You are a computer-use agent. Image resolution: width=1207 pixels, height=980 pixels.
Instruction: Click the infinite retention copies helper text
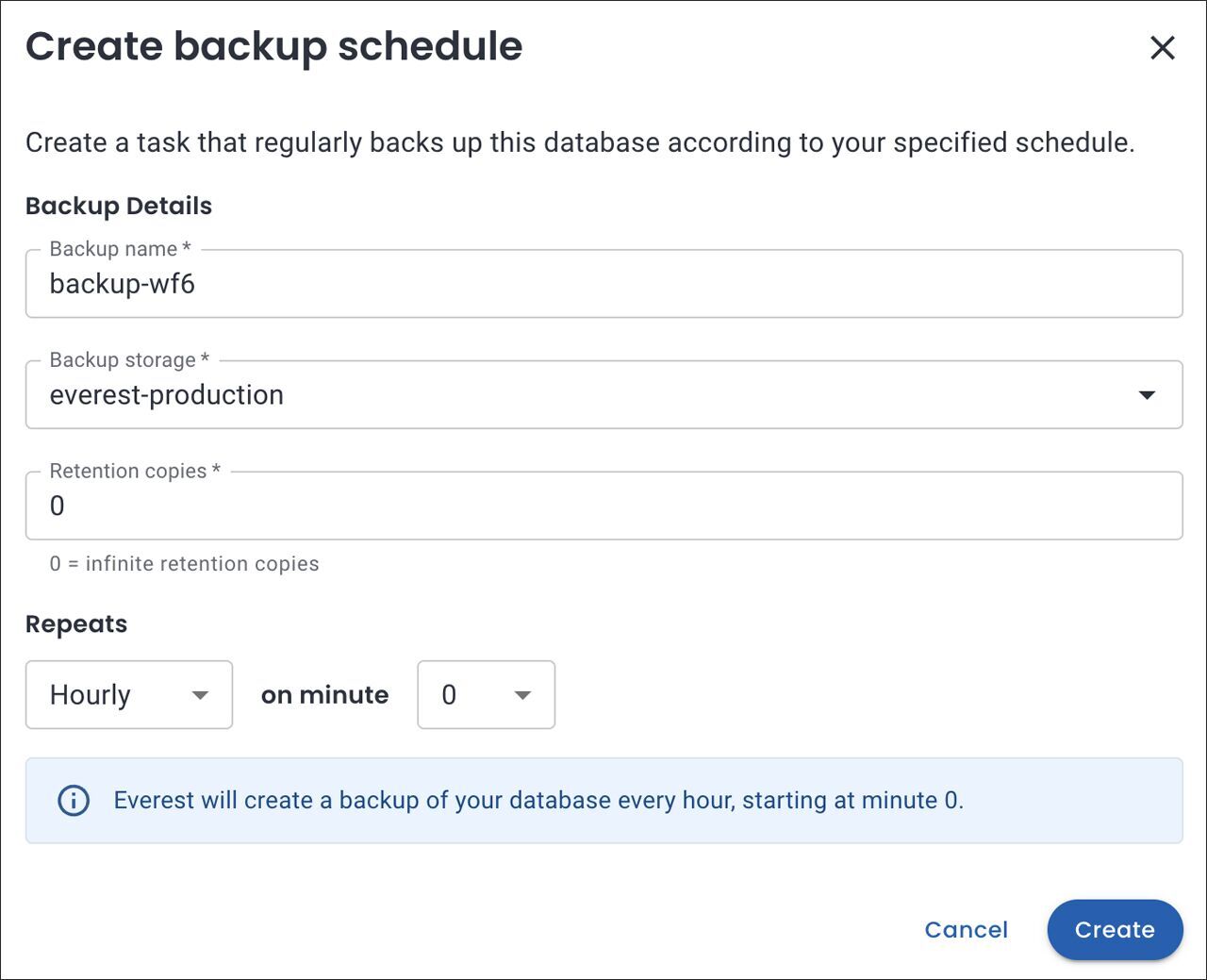(184, 563)
